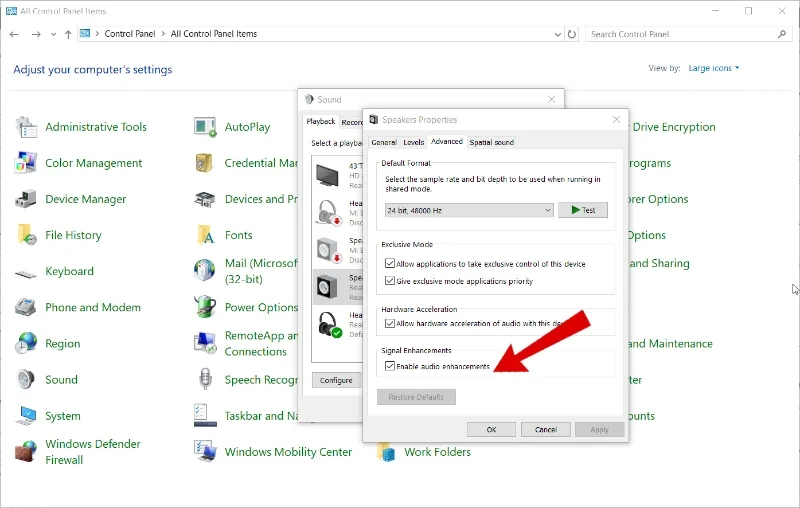Open recent locations arrow in navigation
Viewport: 800px width, 508px height.
point(53,34)
